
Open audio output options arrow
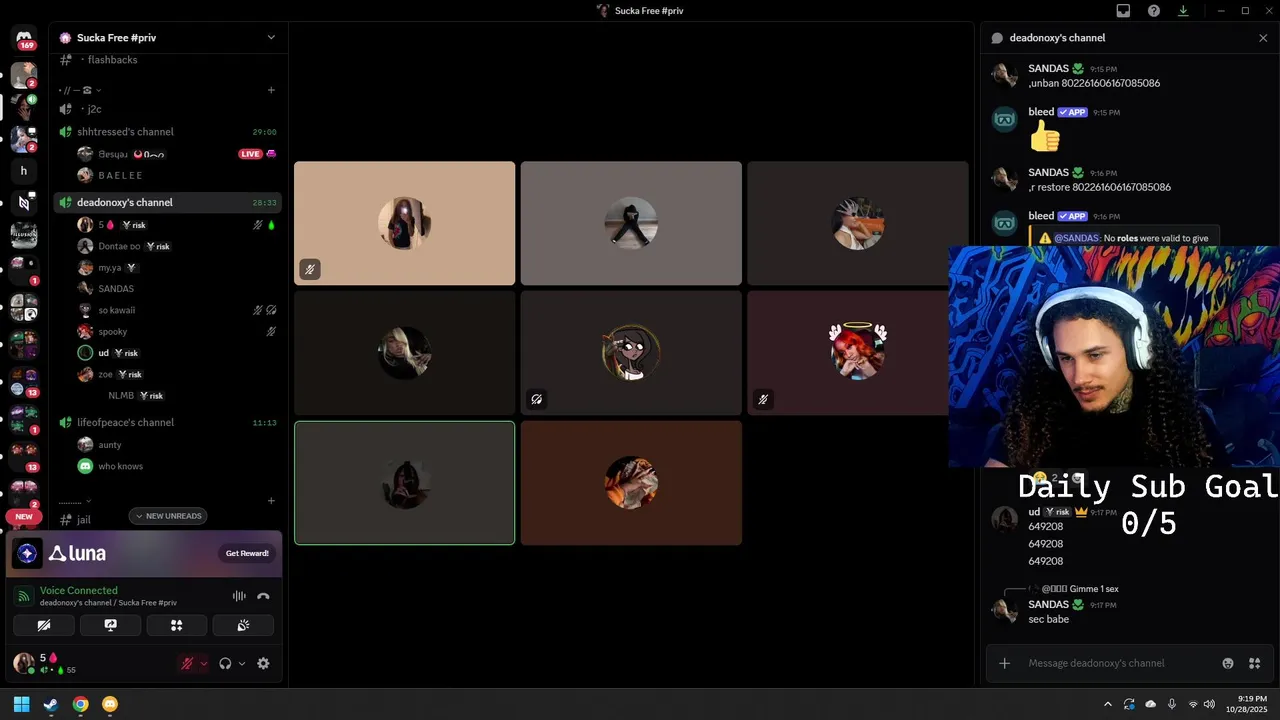click(x=242, y=664)
